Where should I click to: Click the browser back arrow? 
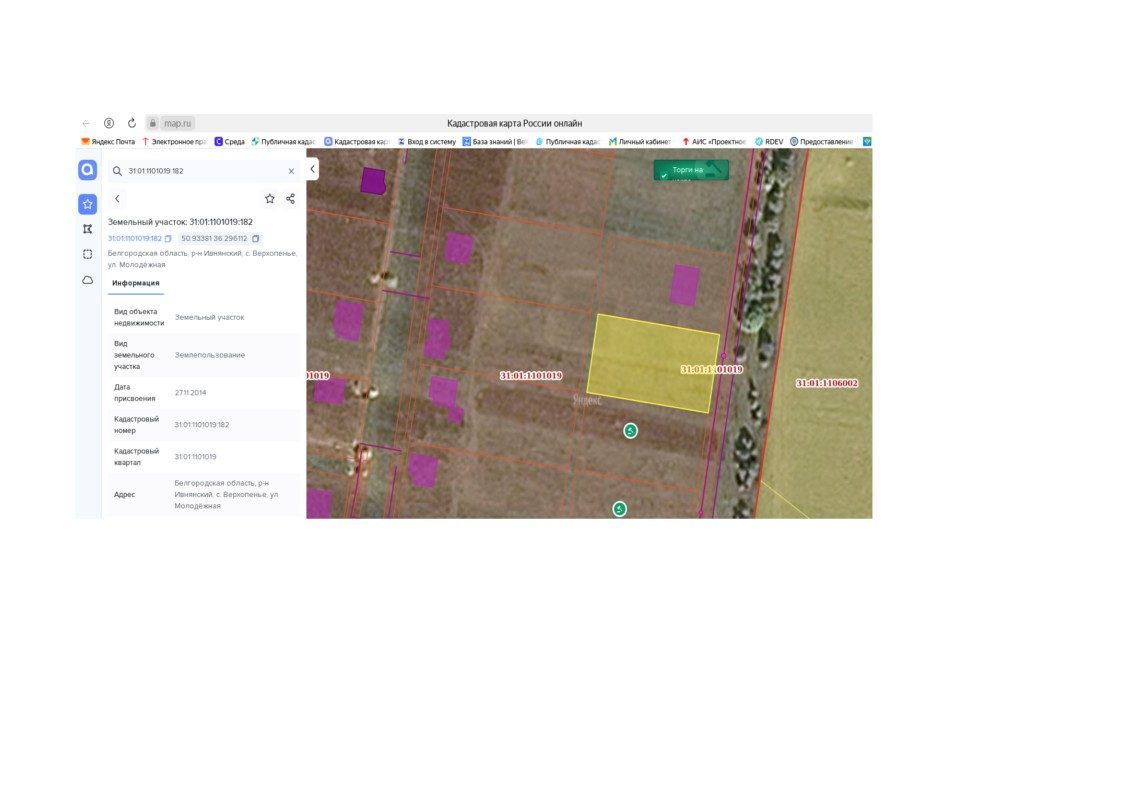(x=86, y=123)
